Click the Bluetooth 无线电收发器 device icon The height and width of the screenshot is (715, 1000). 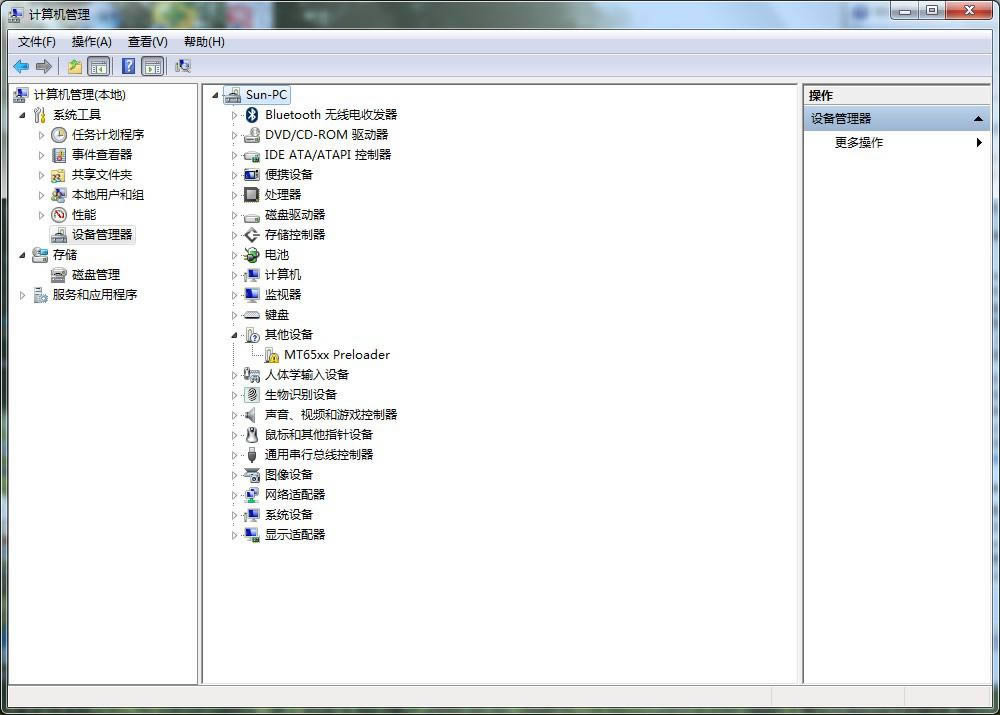251,114
